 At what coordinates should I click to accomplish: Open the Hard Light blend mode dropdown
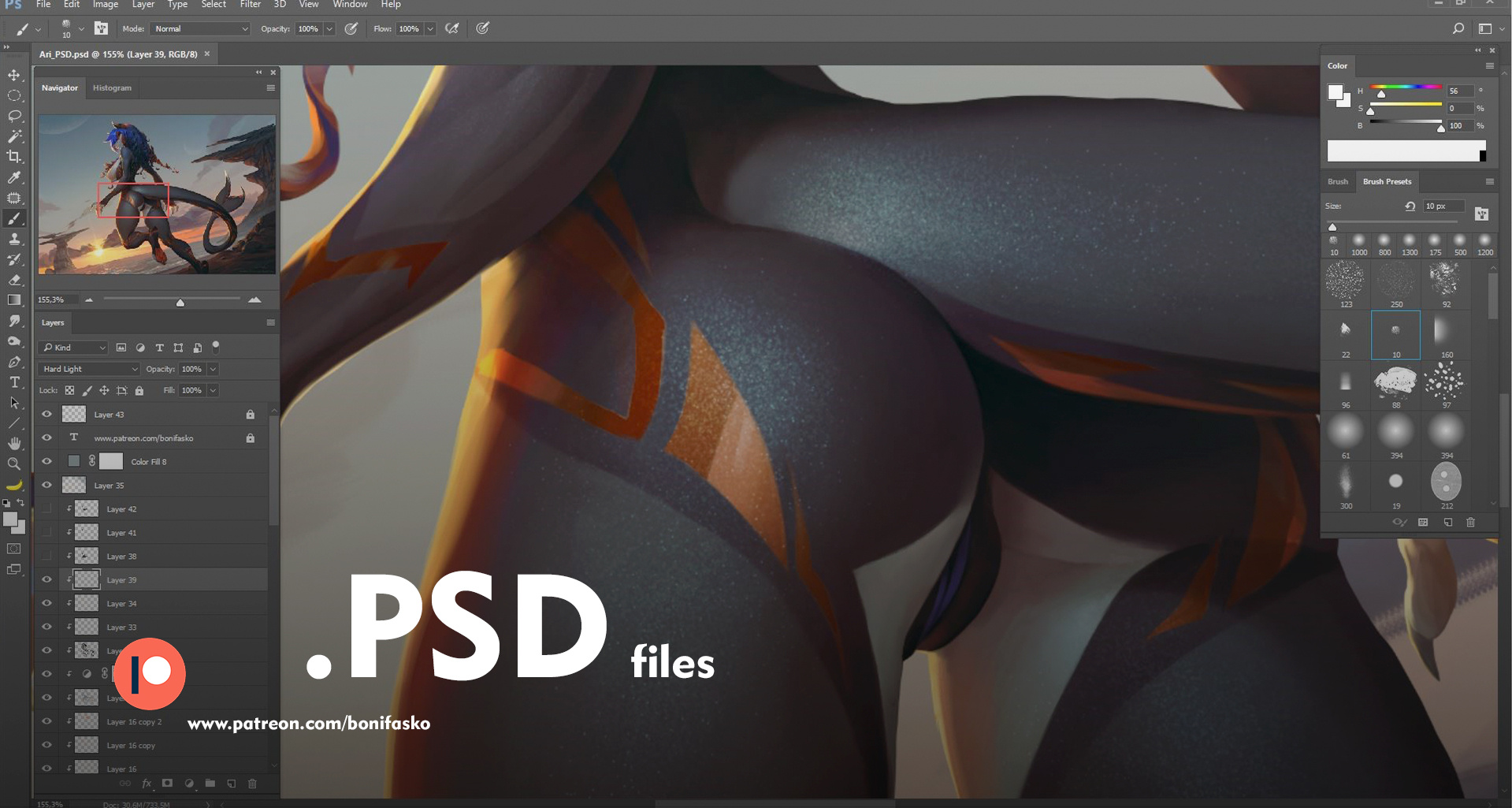coord(89,369)
